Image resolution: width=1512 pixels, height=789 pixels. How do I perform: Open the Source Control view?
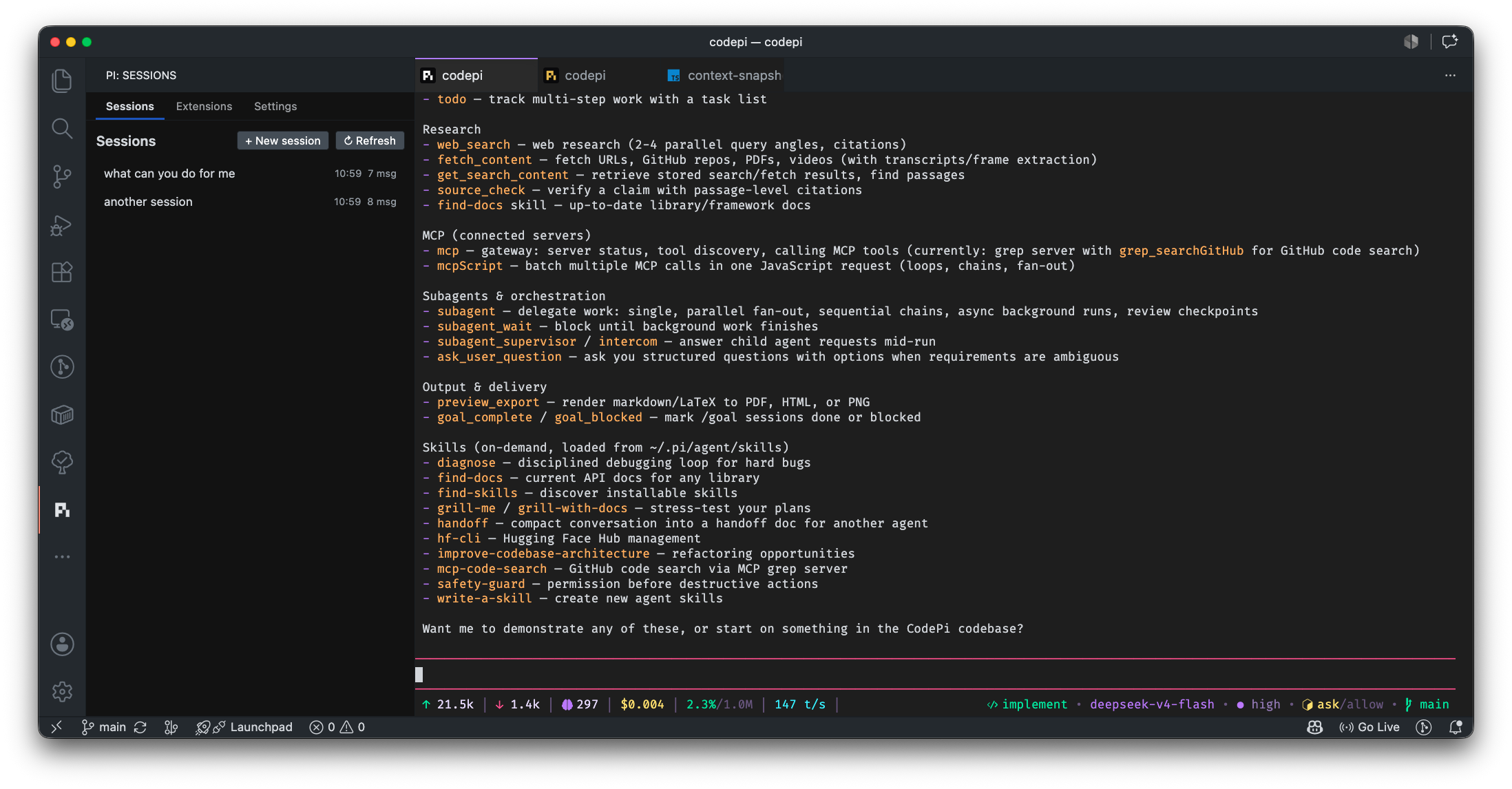(62, 176)
